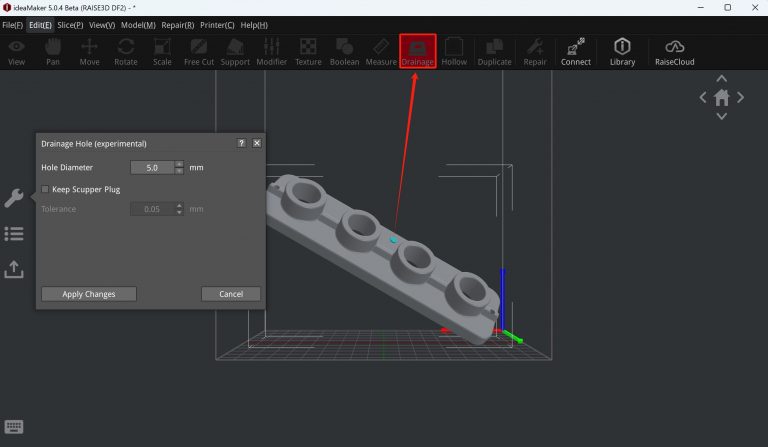
Task: Select the Scale tool
Action: (x=162, y=52)
